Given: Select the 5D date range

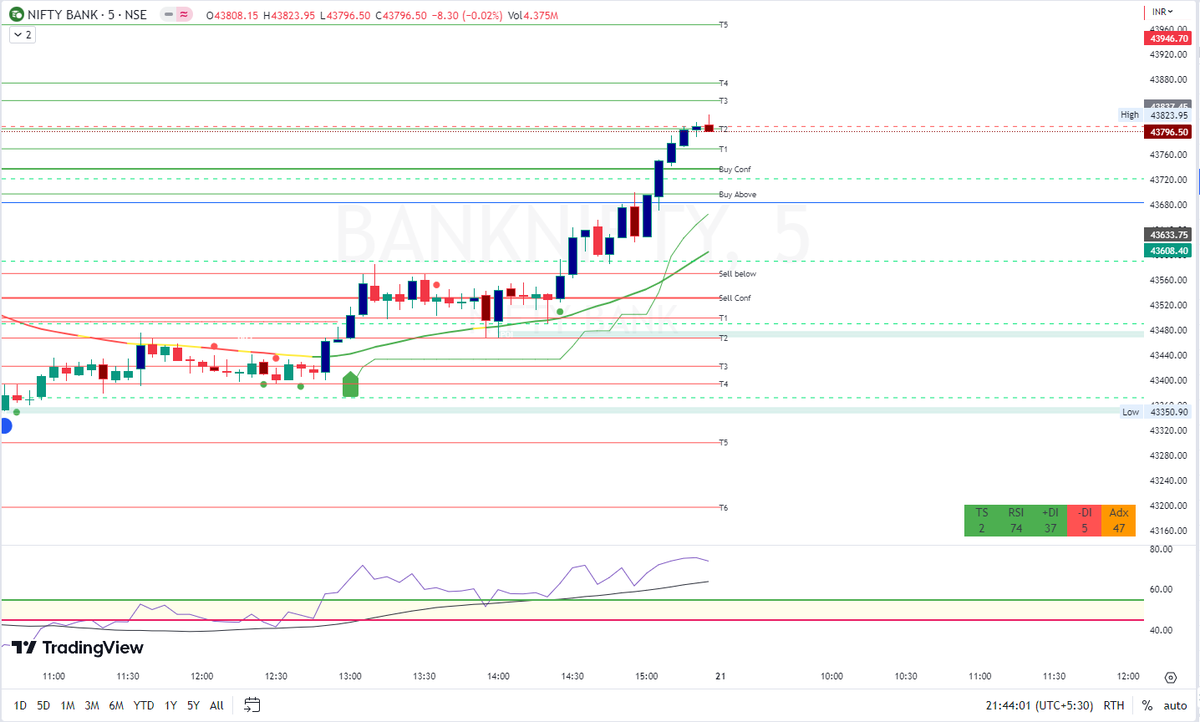Looking at the screenshot, I should (44, 705).
